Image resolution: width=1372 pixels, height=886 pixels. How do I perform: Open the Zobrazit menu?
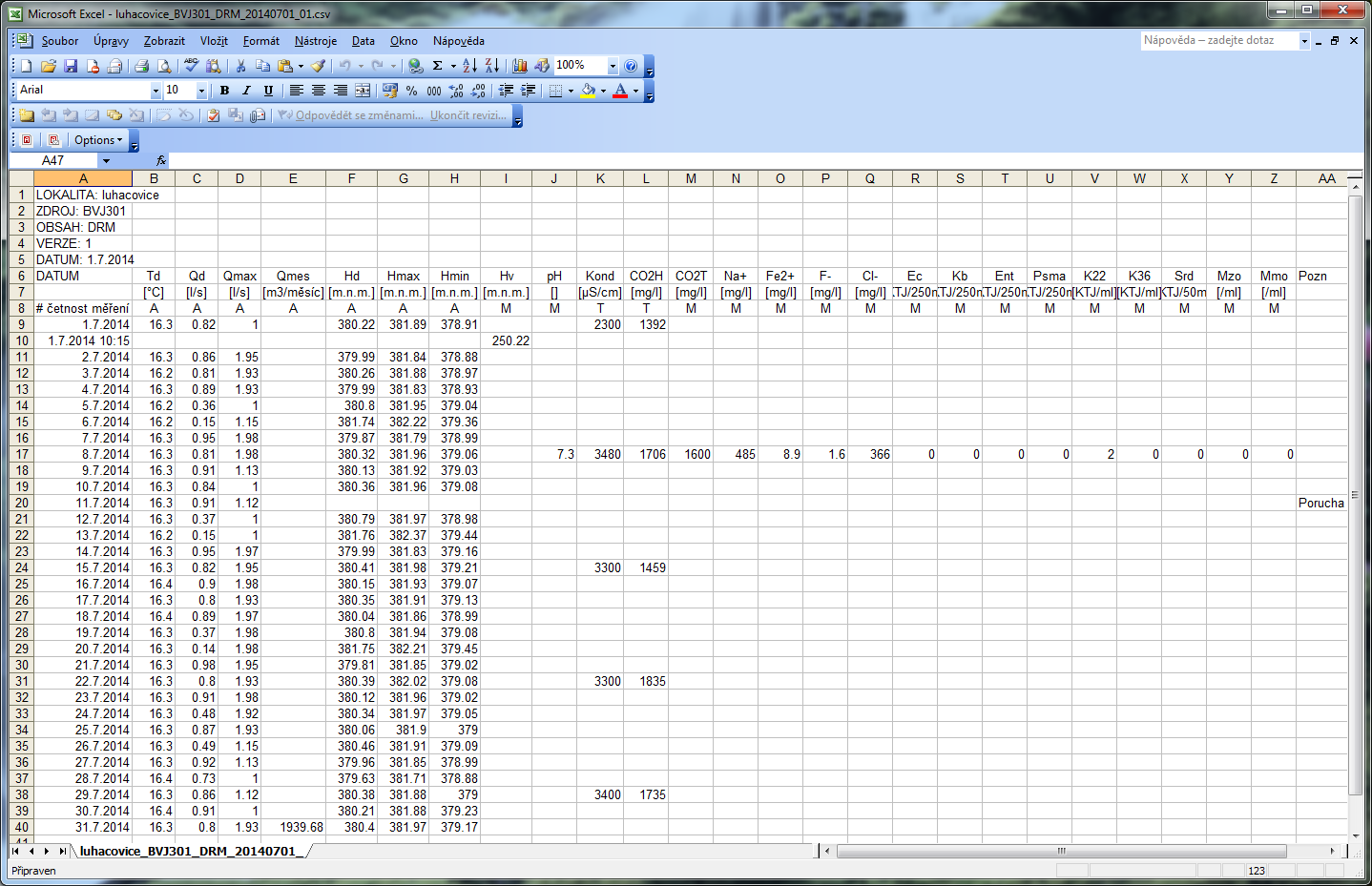164,41
